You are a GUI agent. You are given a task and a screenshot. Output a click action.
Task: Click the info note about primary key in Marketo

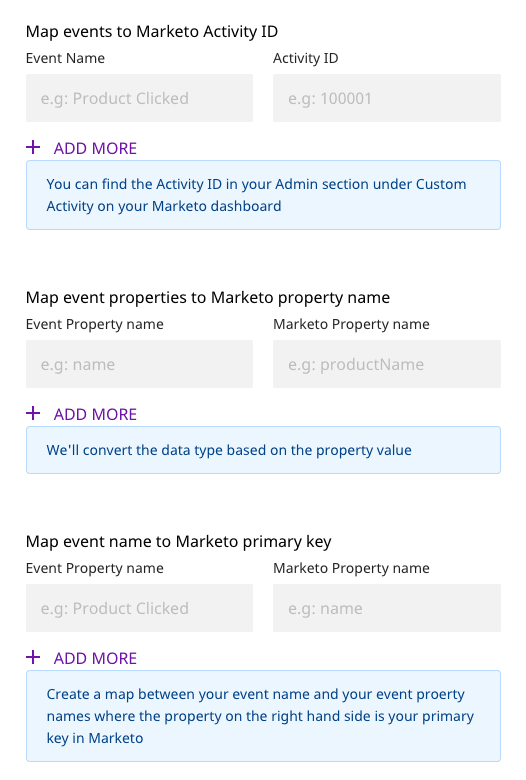tap(263, 716)
